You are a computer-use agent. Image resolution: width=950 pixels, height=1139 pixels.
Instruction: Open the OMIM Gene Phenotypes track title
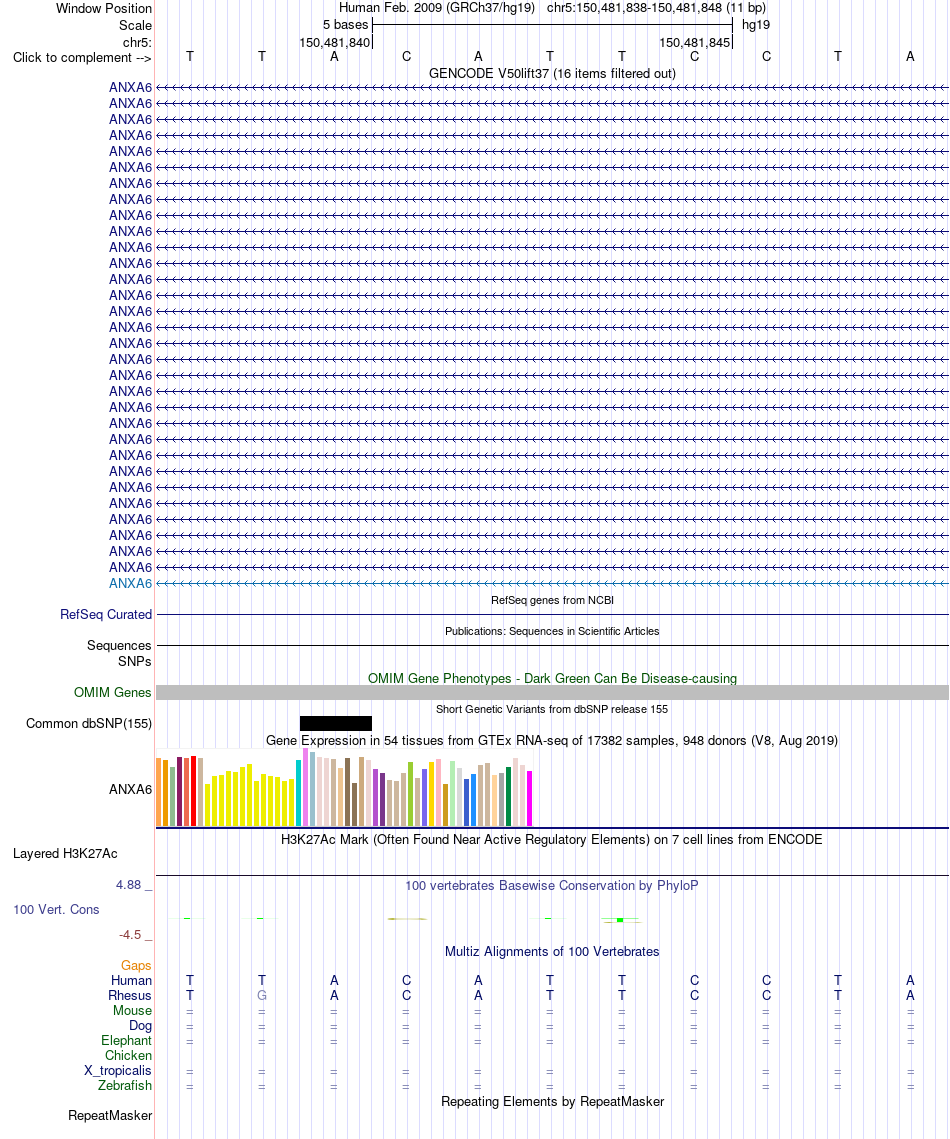click(x=552, y=678)
